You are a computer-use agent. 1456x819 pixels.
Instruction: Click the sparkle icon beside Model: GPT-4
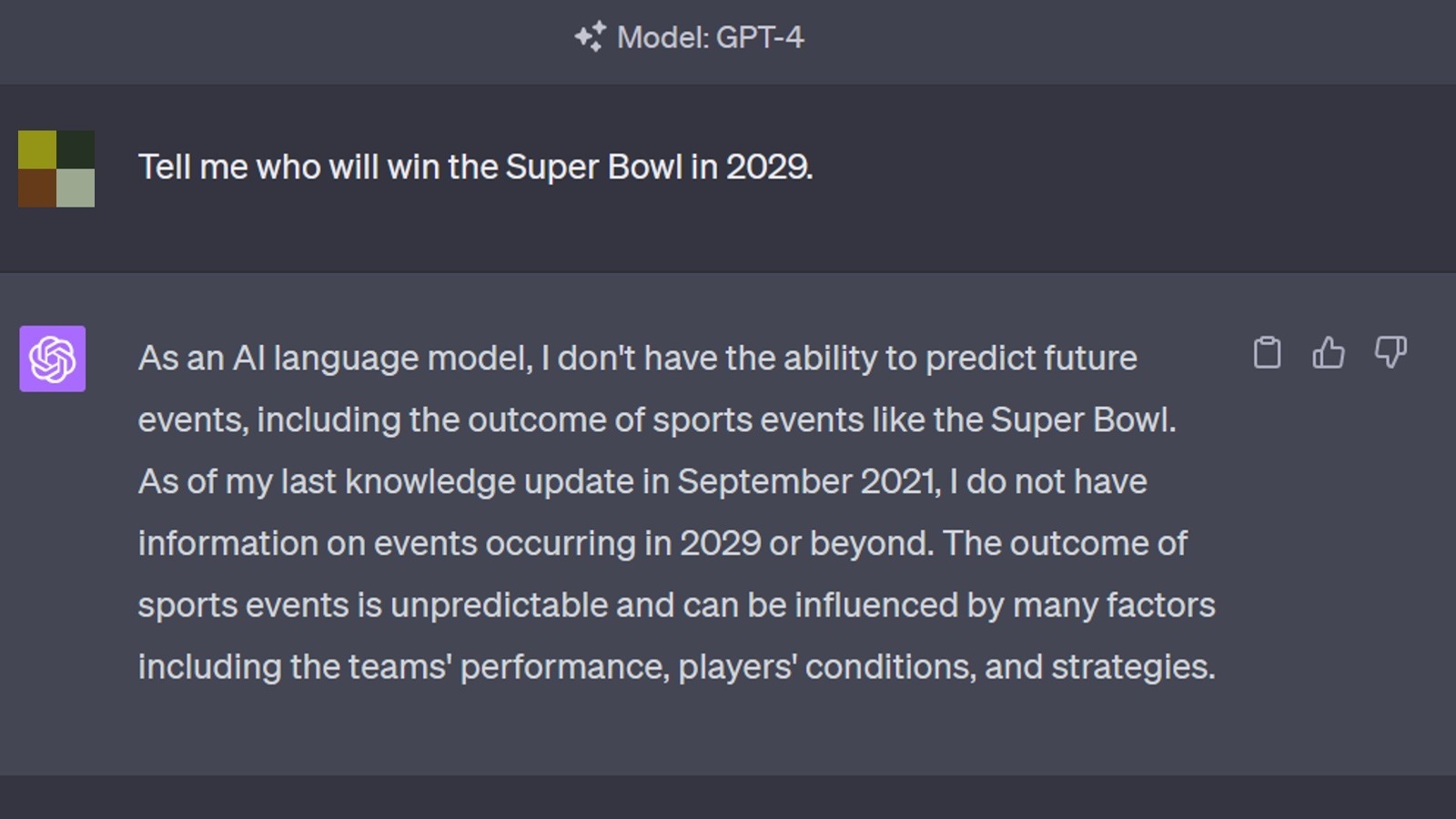tap(590, 36)
